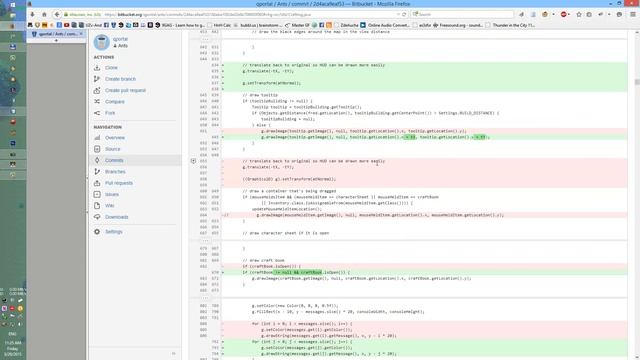Click the add comment icon beside line 655
The height and width of the screenshot is (360, 640).
pyautogui.click(x=193, y=161)
